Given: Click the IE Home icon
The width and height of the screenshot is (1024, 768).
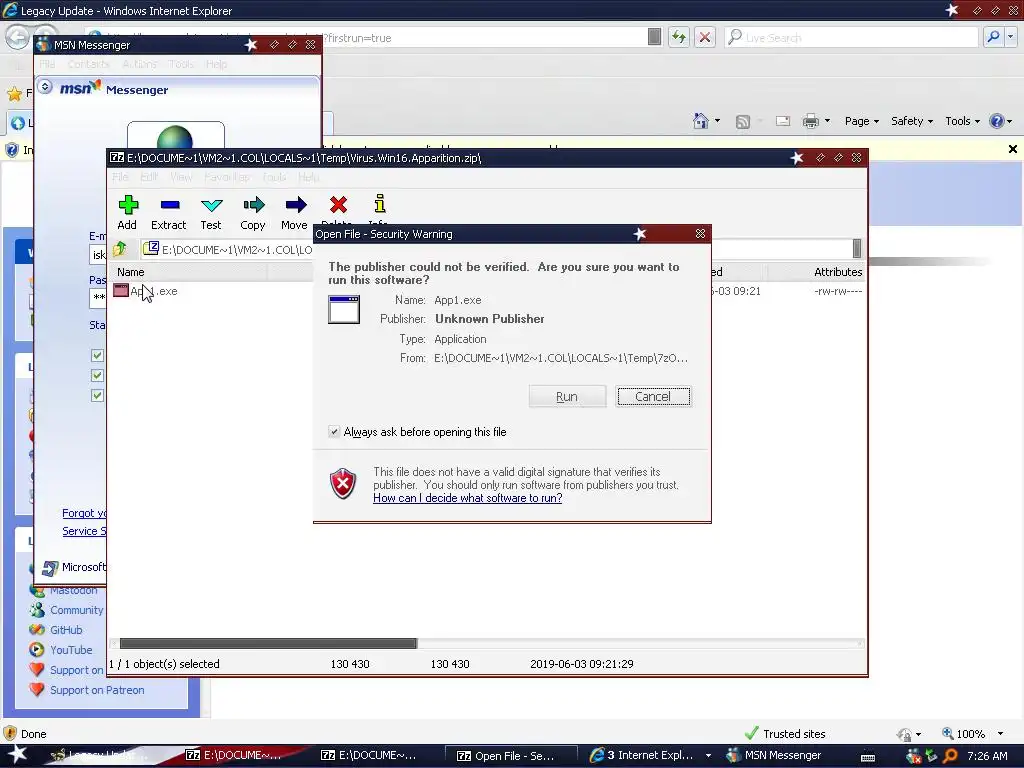Looking at the screenshot, I should pyautogui.click(x=701, y=121).
